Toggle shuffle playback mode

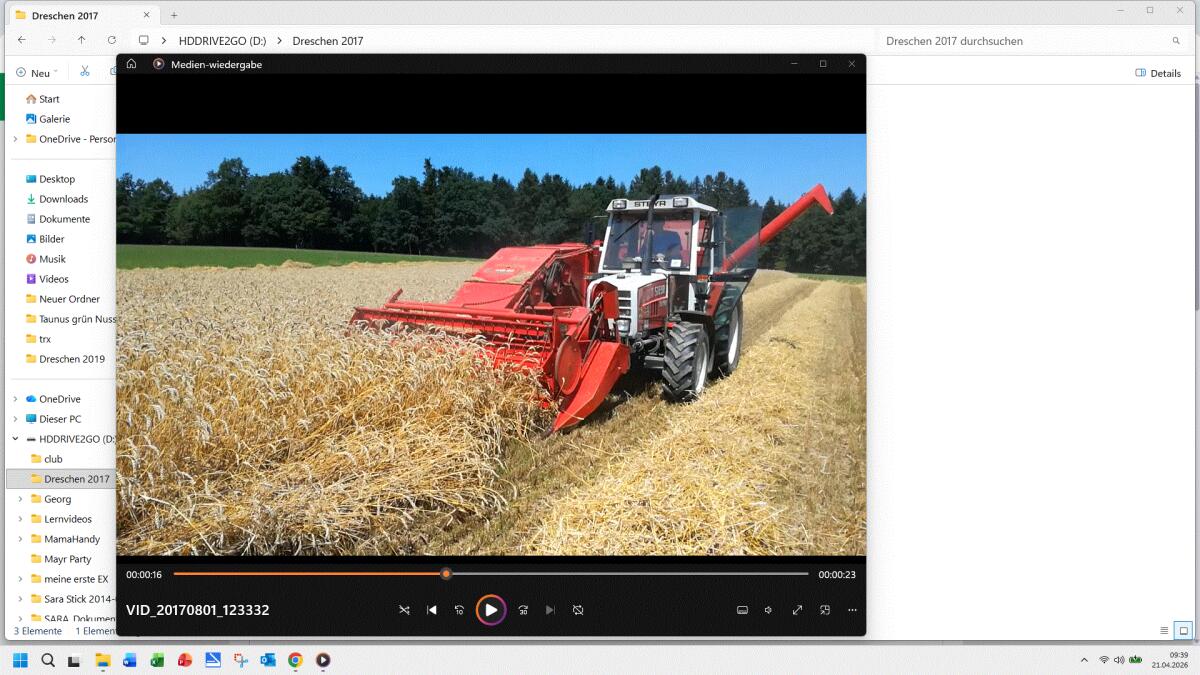tap(404, 610)
